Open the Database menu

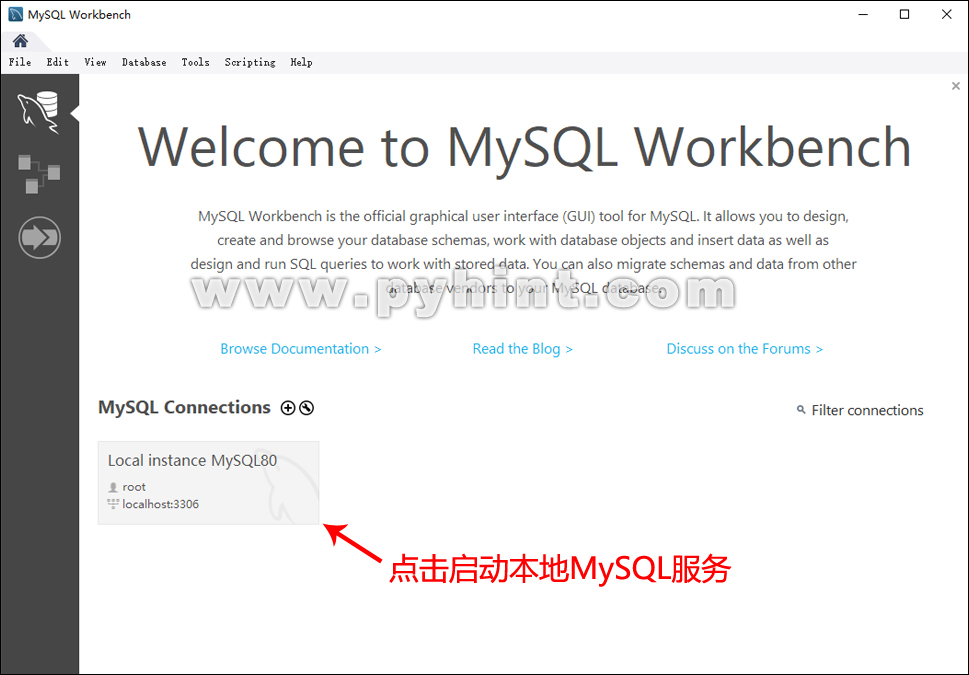point(144,62)
